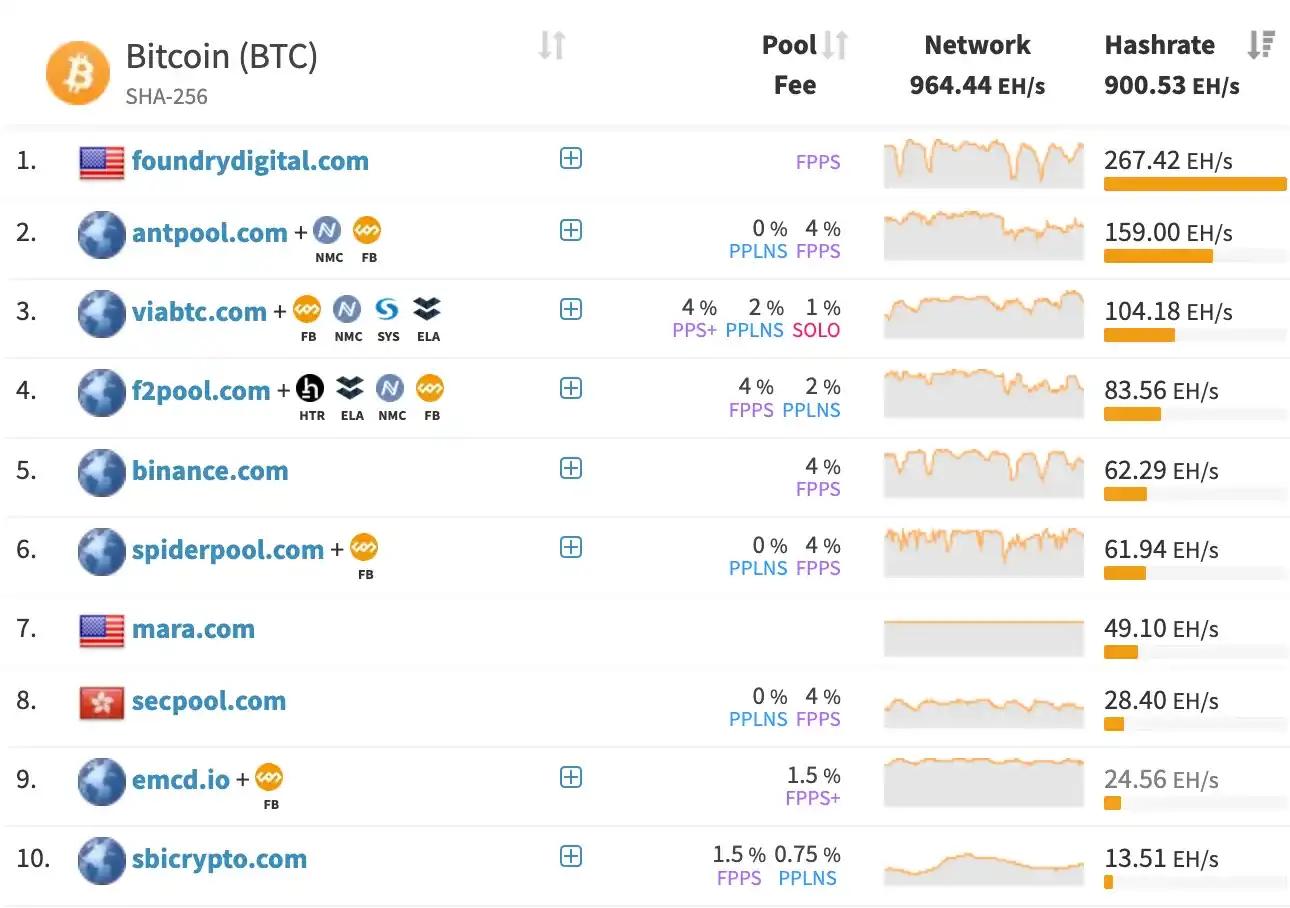Click the Hong Kong flag beside secpool.com
Screen dimensions: 1290x908
pyautogui.click(x=101, y=703)
